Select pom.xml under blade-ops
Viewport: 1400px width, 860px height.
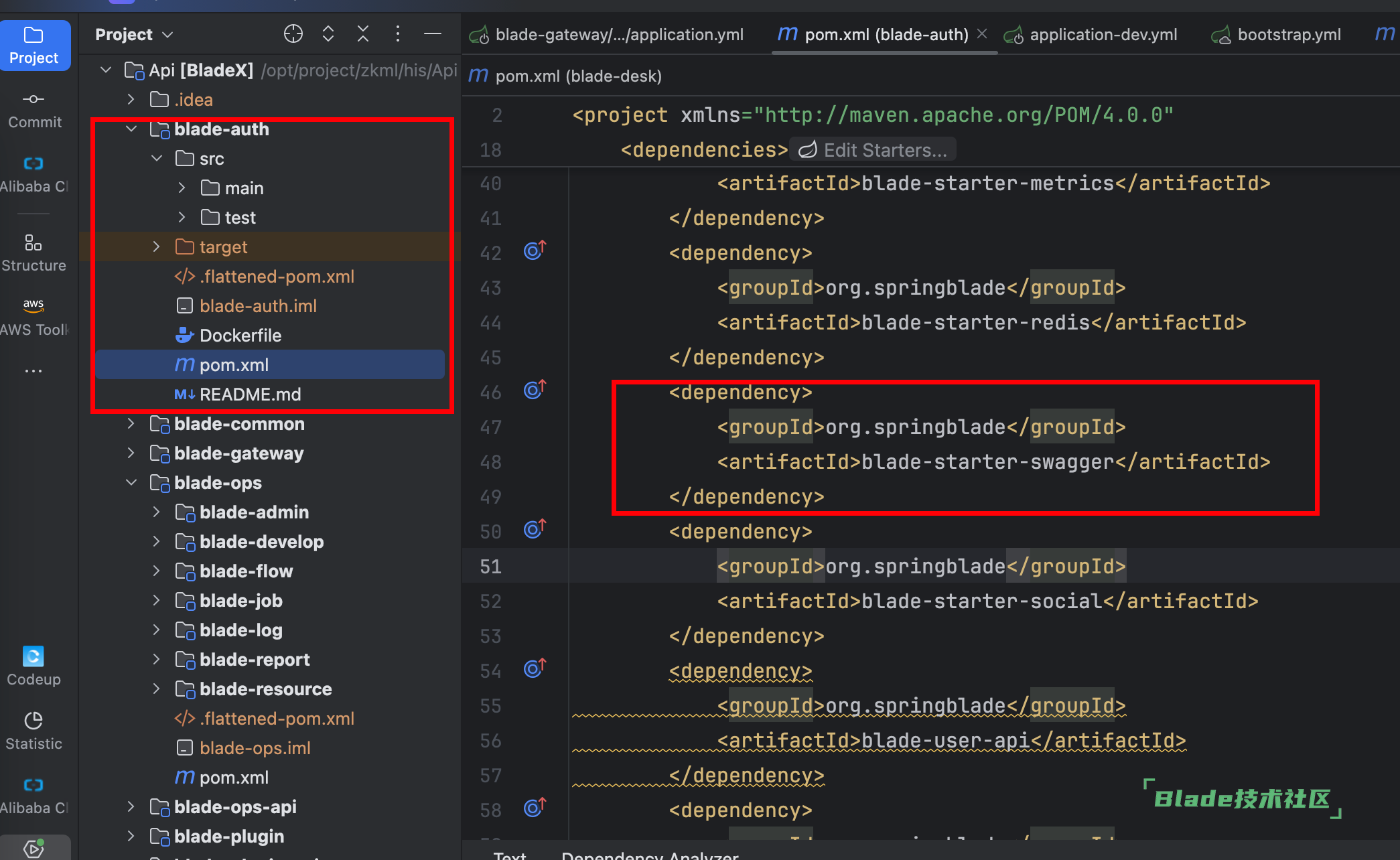269,777
